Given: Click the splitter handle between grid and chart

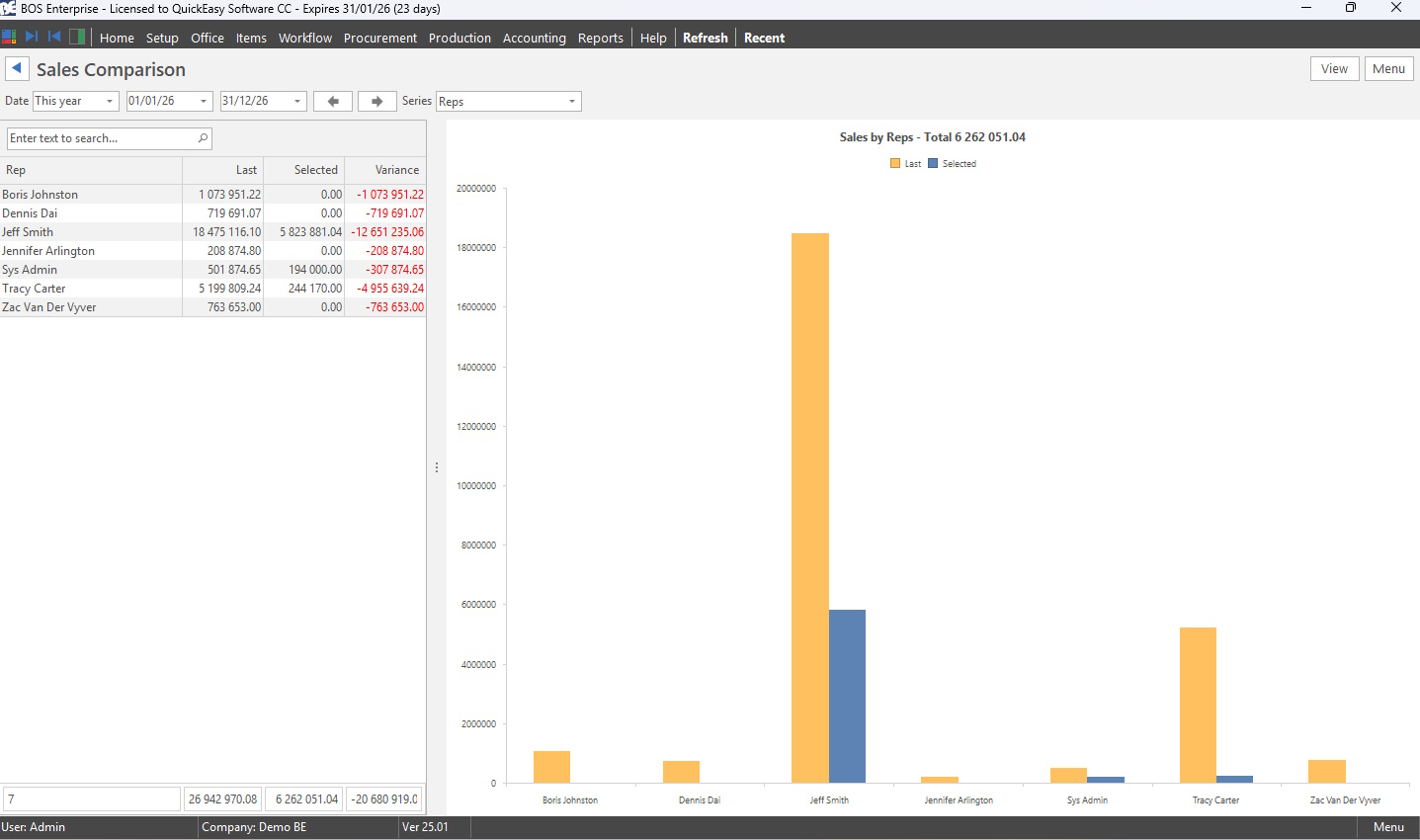Looking at the screenshot, I should coord(437,467).
